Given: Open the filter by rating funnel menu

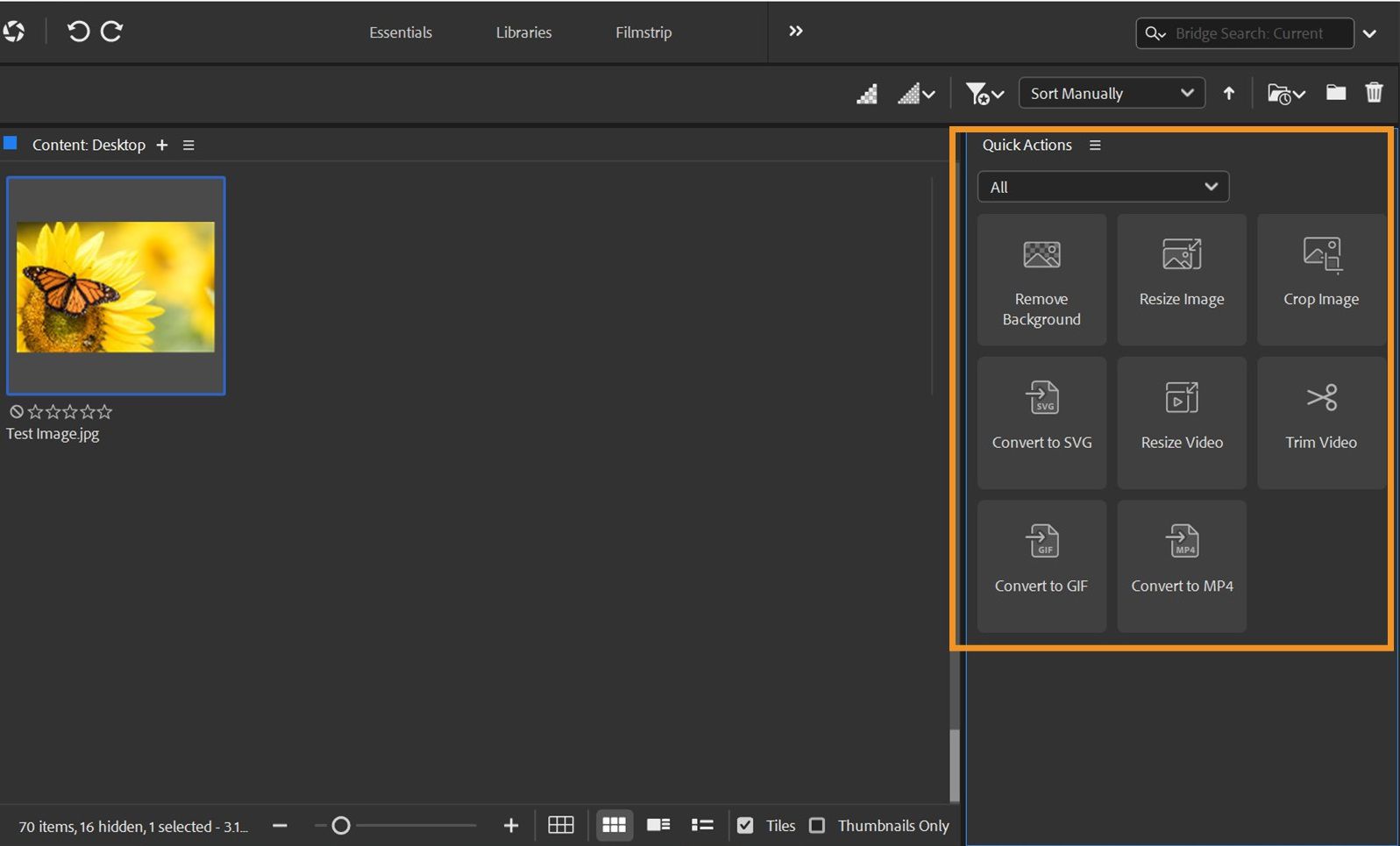Looking at the screenshot, I should [984, 93].
